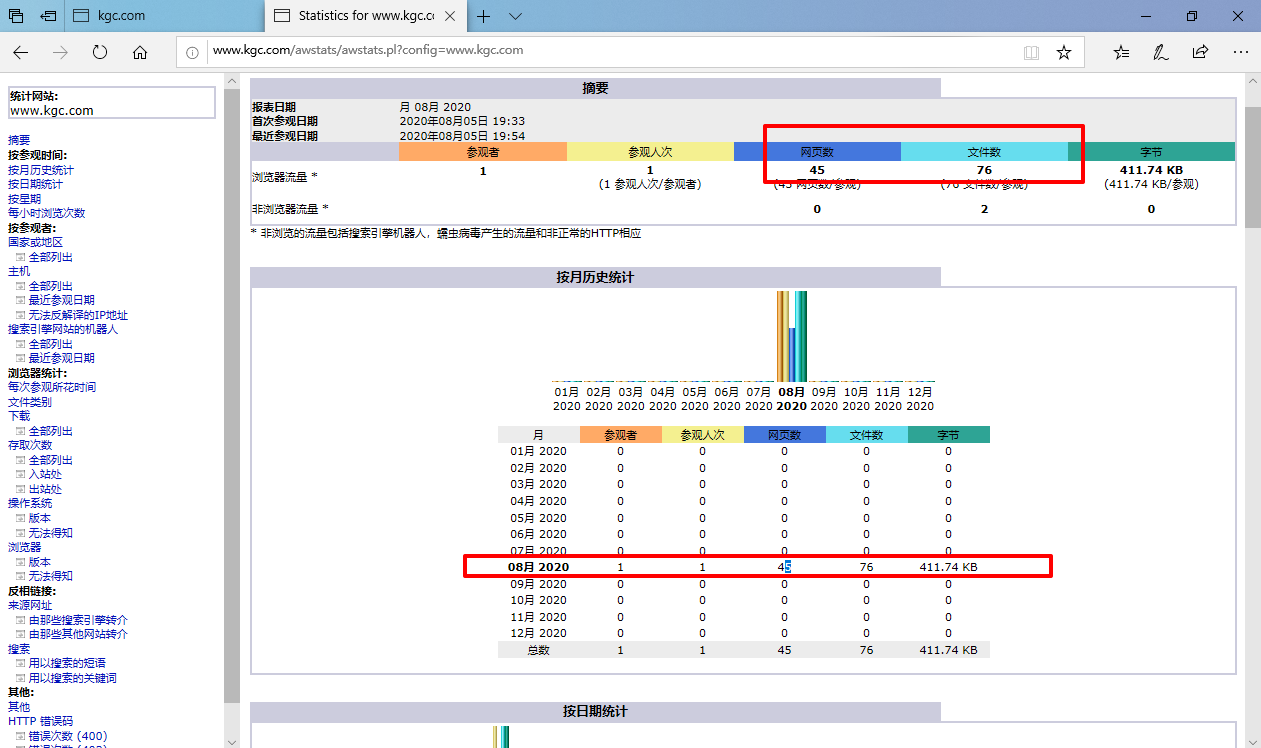The image size is (1261, 748).
Task: Open 全部列出 under 下载
Action: [x=50, y=431]
